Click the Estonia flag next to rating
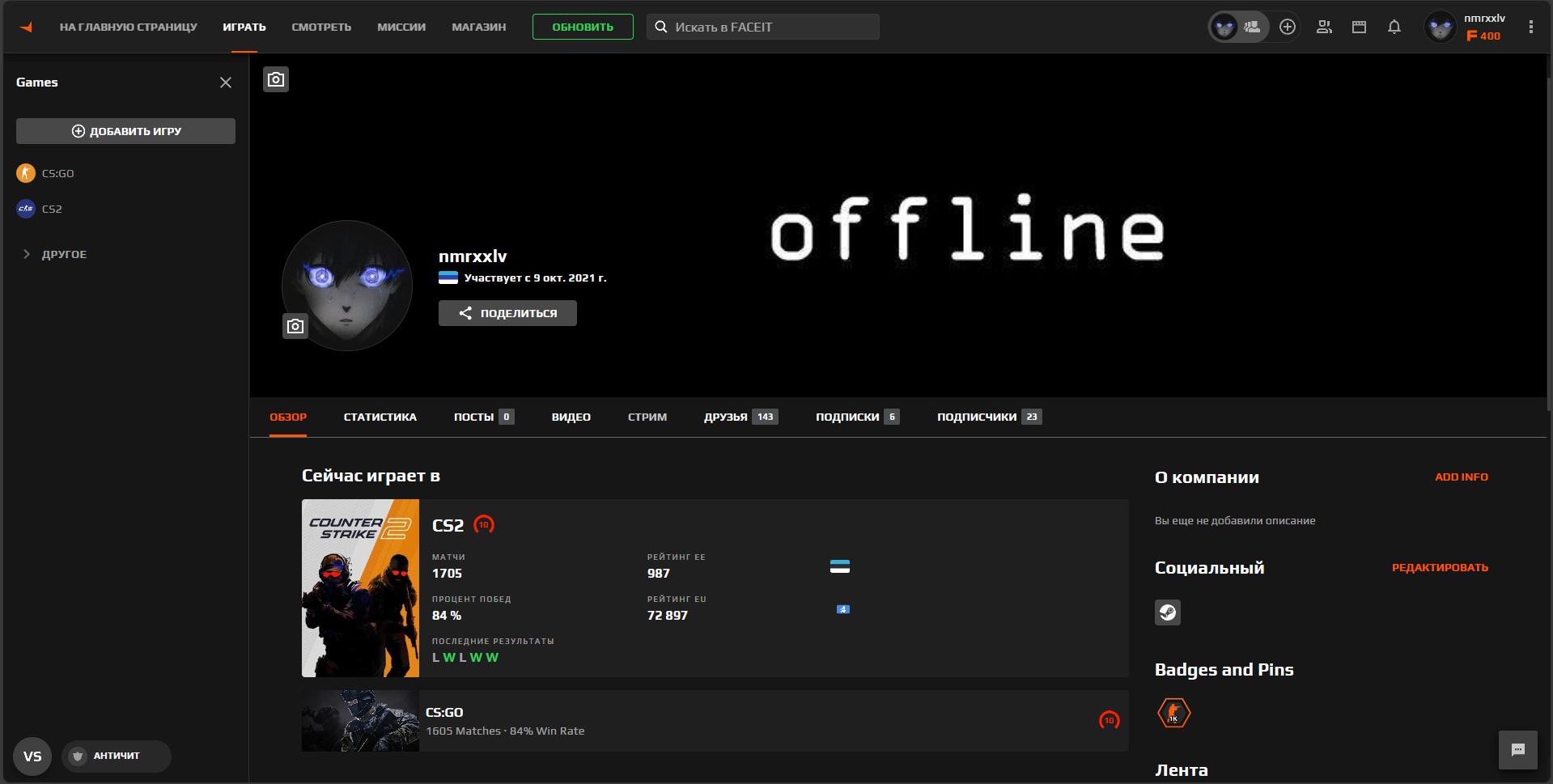The image size is (1553, 784). [840, 566]
